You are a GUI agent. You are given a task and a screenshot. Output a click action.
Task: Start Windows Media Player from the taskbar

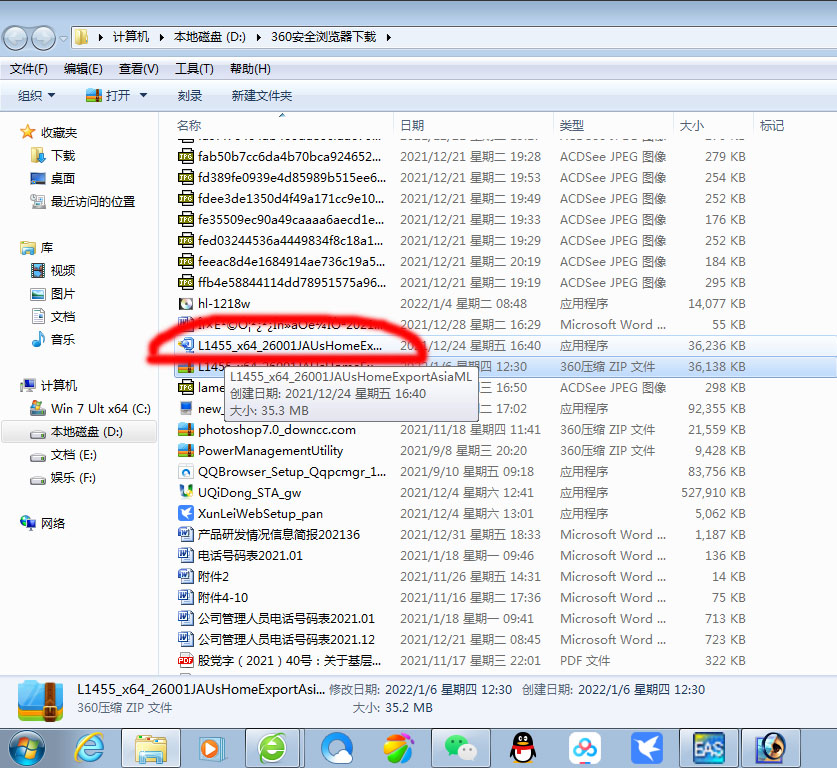[212, 748]
